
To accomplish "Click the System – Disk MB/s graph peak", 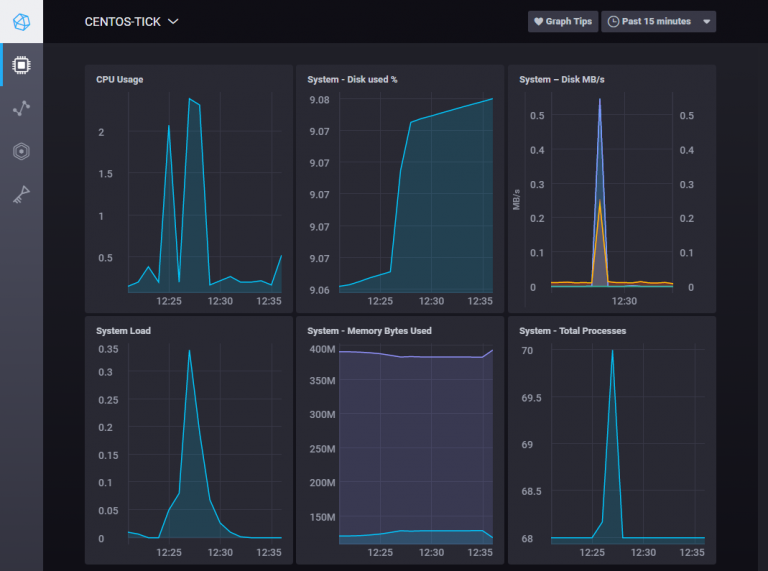I will pyautogui.click(x=600, y=100).
